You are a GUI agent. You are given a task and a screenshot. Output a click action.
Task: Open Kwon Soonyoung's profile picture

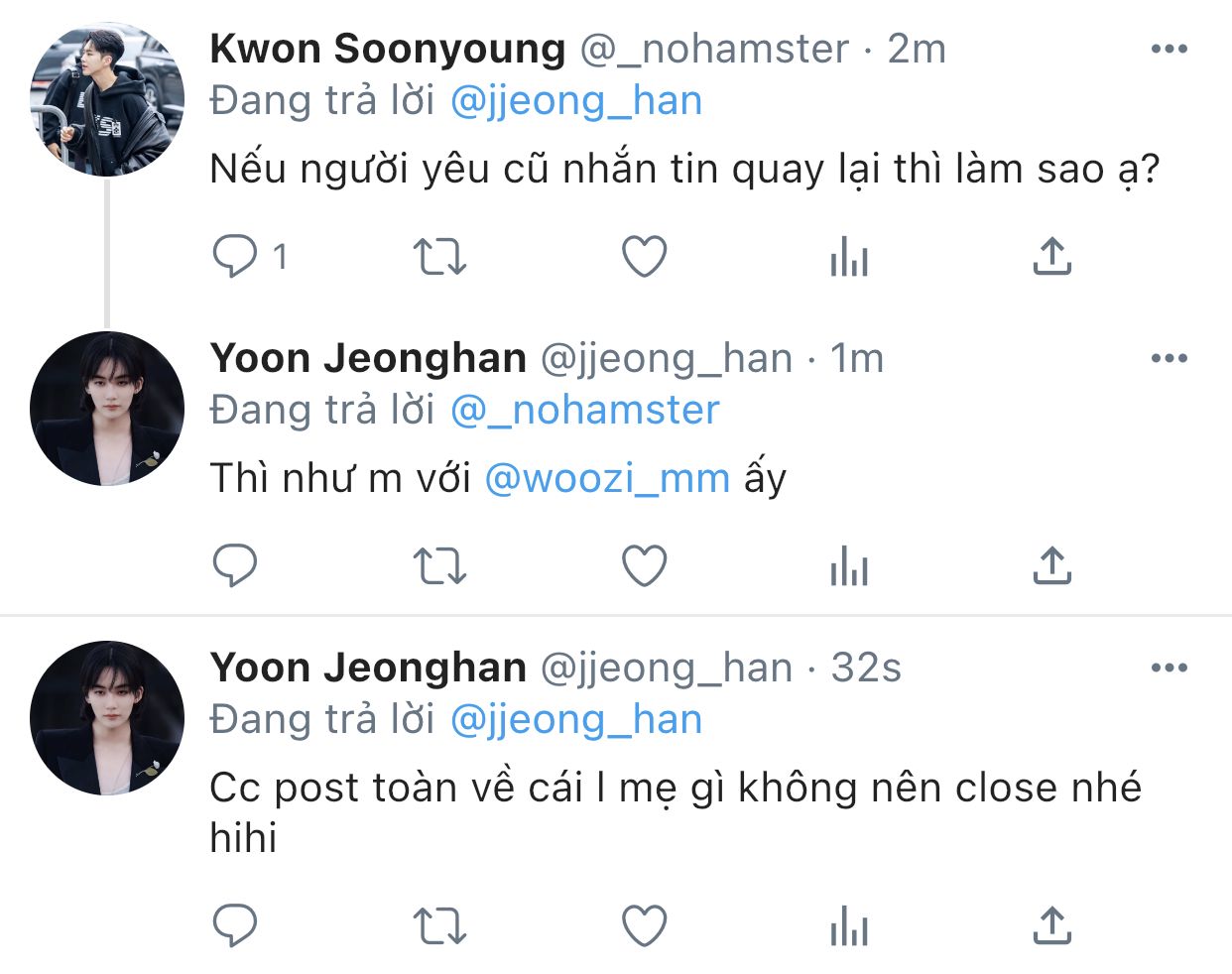click(107, 99)
